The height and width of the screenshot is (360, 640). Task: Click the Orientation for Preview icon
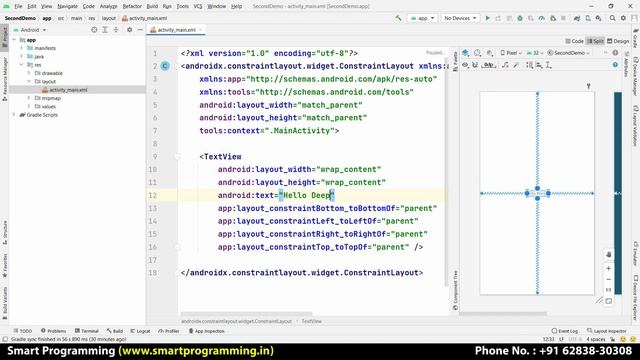pos(478,53)
